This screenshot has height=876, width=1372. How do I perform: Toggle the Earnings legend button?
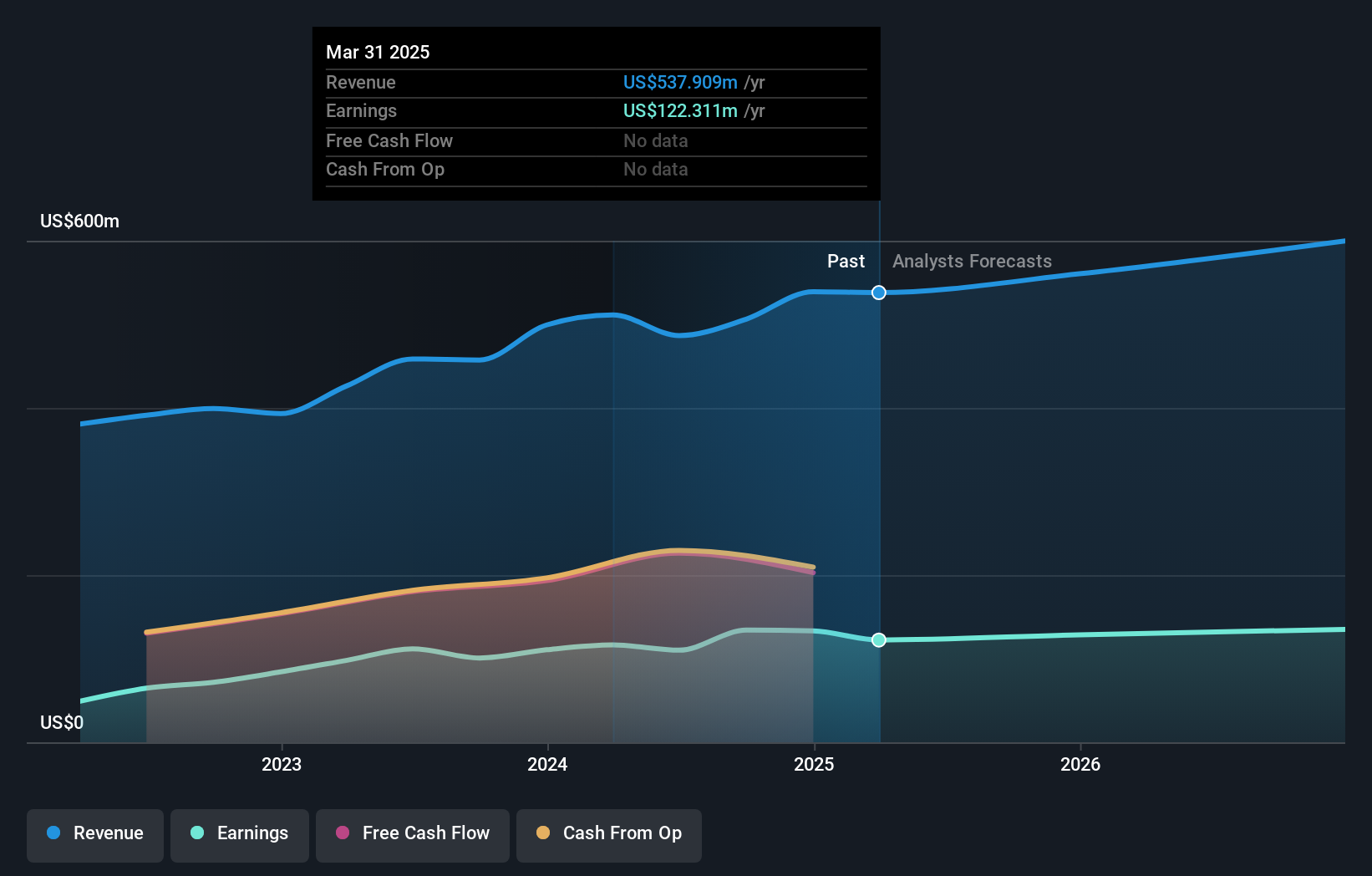tap(240, 835)
